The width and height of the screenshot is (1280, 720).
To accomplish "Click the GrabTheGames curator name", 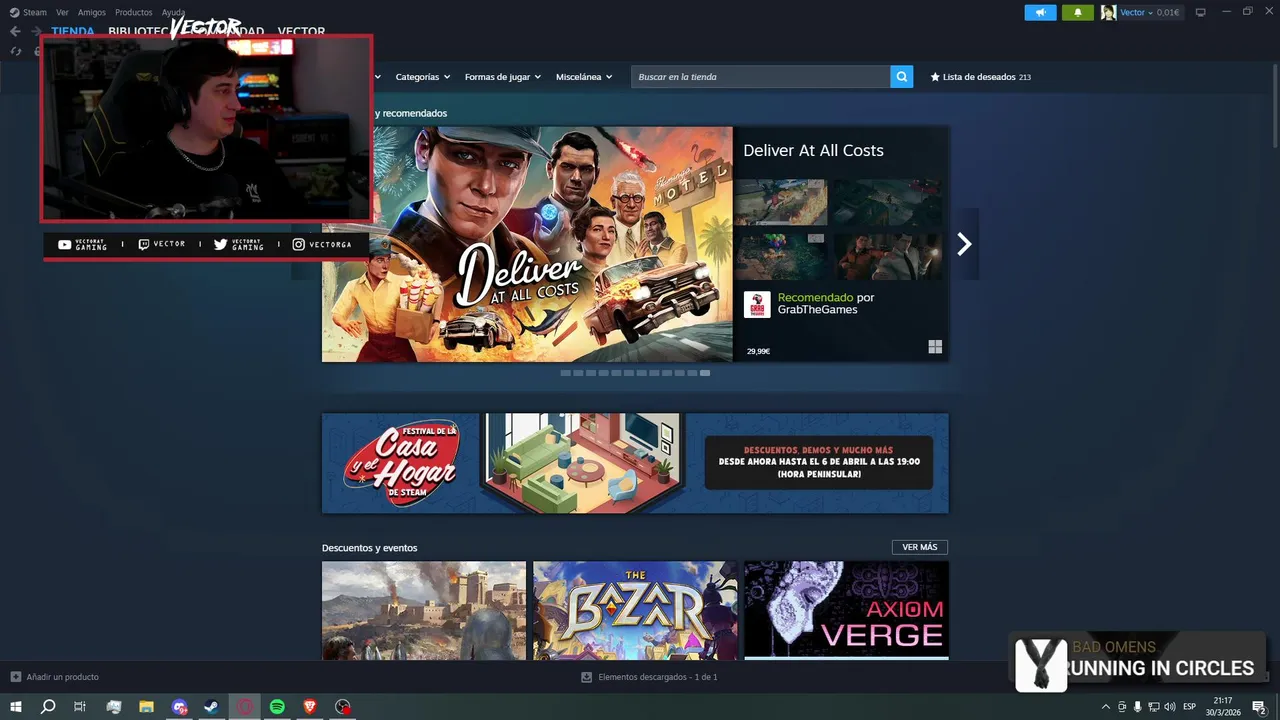I will (x=817, y=310).
